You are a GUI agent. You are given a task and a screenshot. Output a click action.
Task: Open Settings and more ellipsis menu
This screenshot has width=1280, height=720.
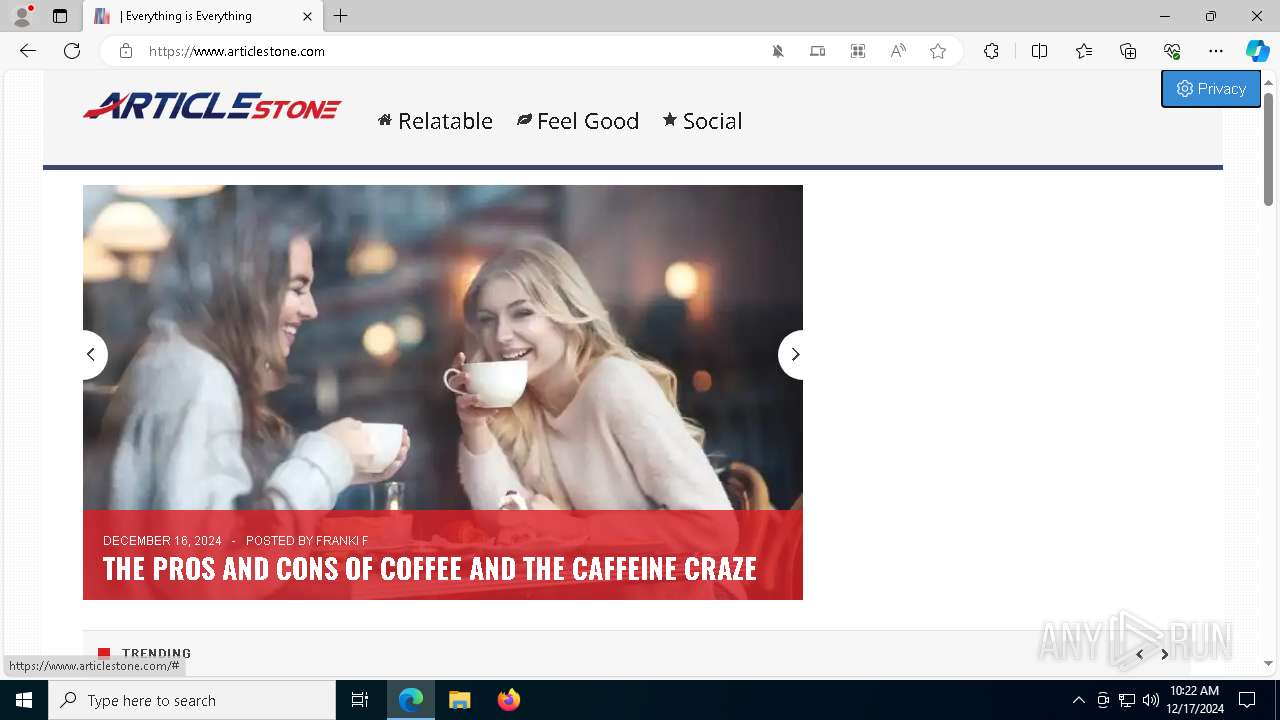[1216, 51]
